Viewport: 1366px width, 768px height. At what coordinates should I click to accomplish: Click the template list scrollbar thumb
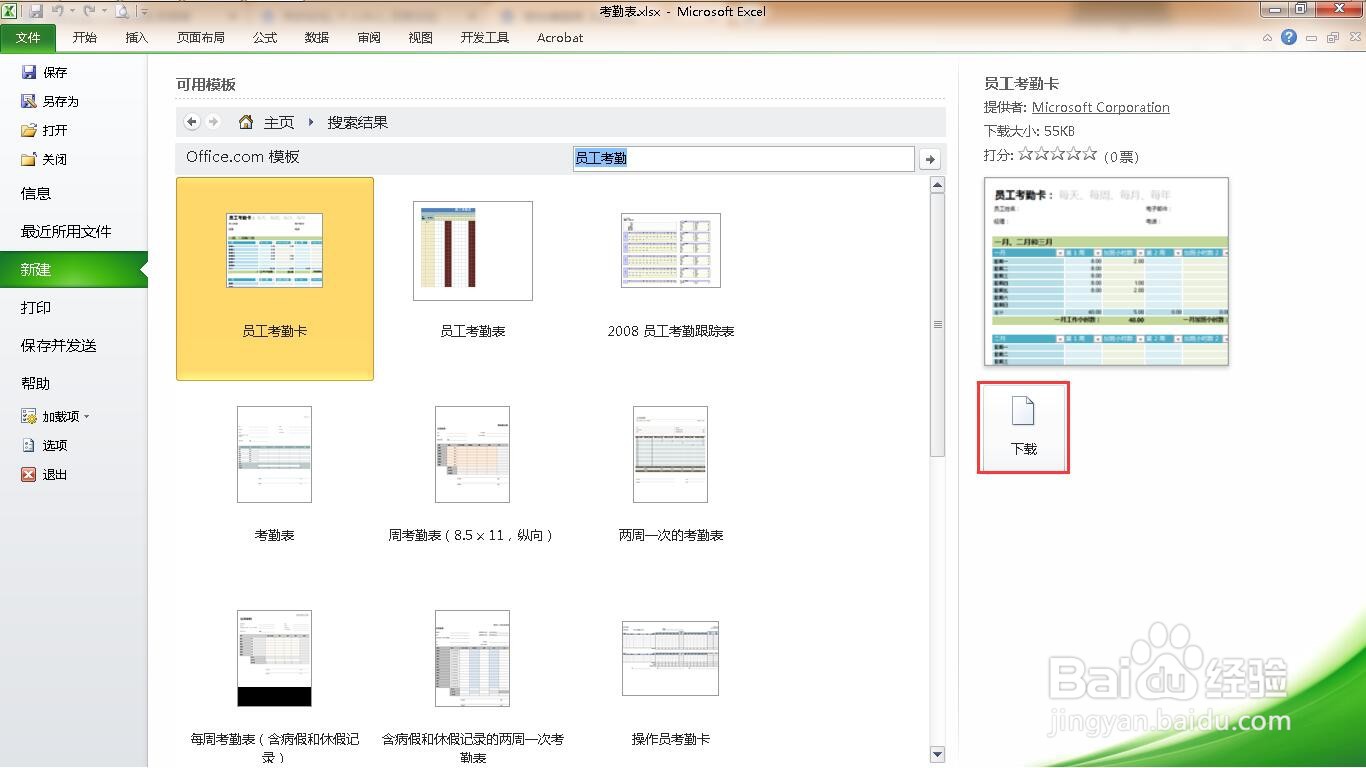[x=937, y=325]
